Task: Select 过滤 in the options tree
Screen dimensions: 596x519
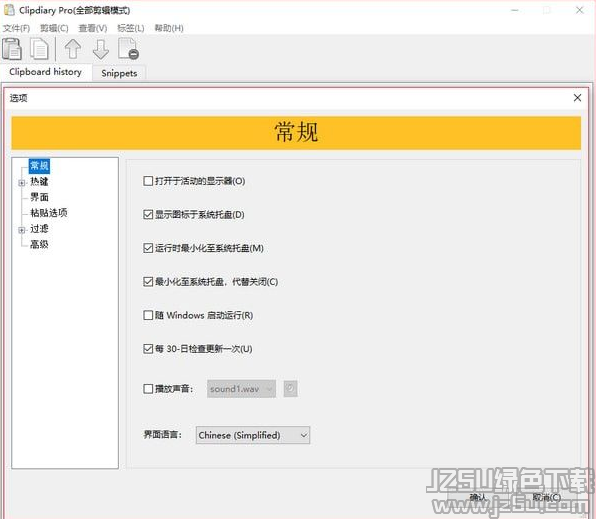Action: point(39,229)
